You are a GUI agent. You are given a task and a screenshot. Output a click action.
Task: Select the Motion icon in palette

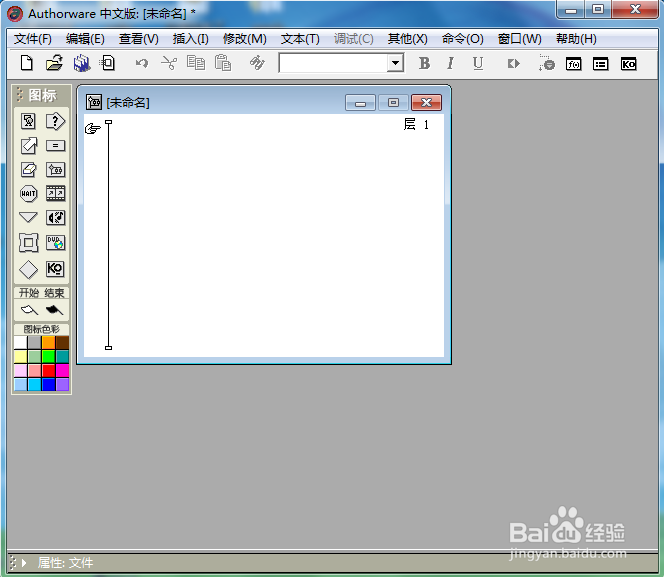(28, 146)
